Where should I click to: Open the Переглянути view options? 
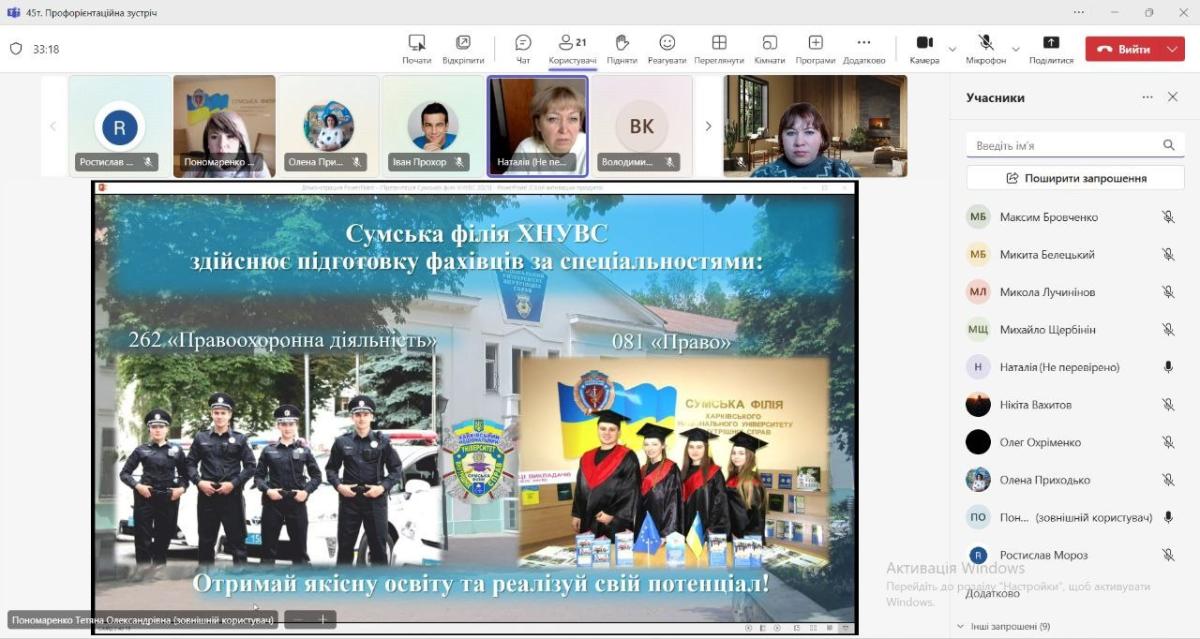click(718, 48)
